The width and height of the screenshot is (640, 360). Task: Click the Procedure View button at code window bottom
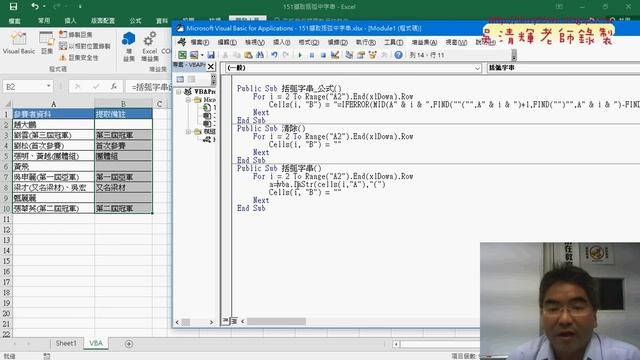[x=226, y=321]
